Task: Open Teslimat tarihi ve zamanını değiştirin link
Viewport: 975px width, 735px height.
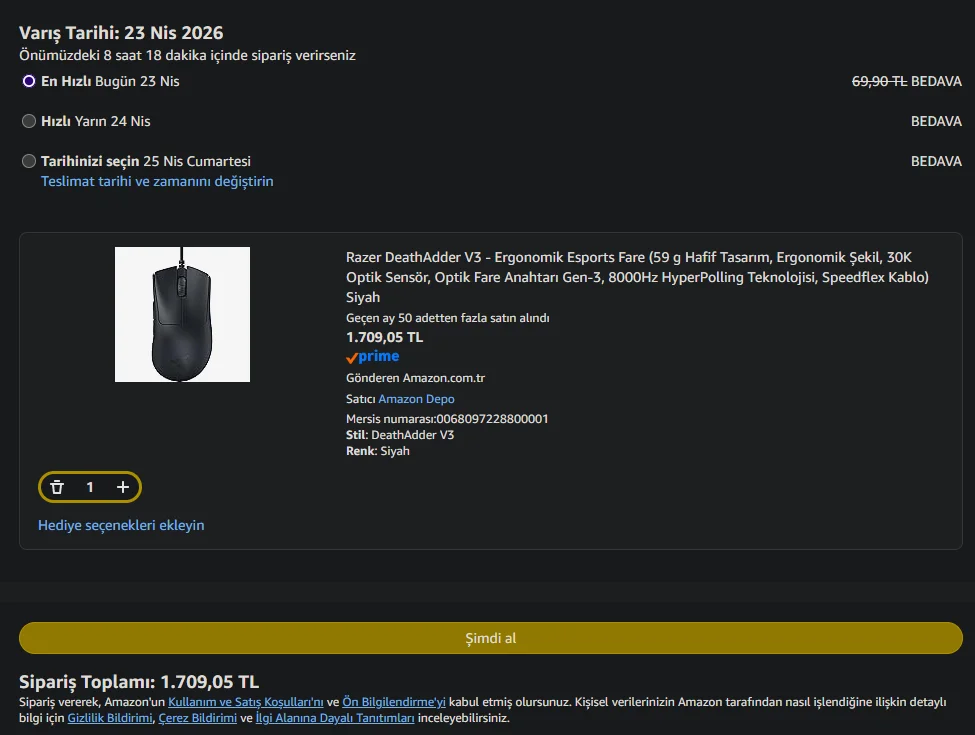Action: [157, 181]
